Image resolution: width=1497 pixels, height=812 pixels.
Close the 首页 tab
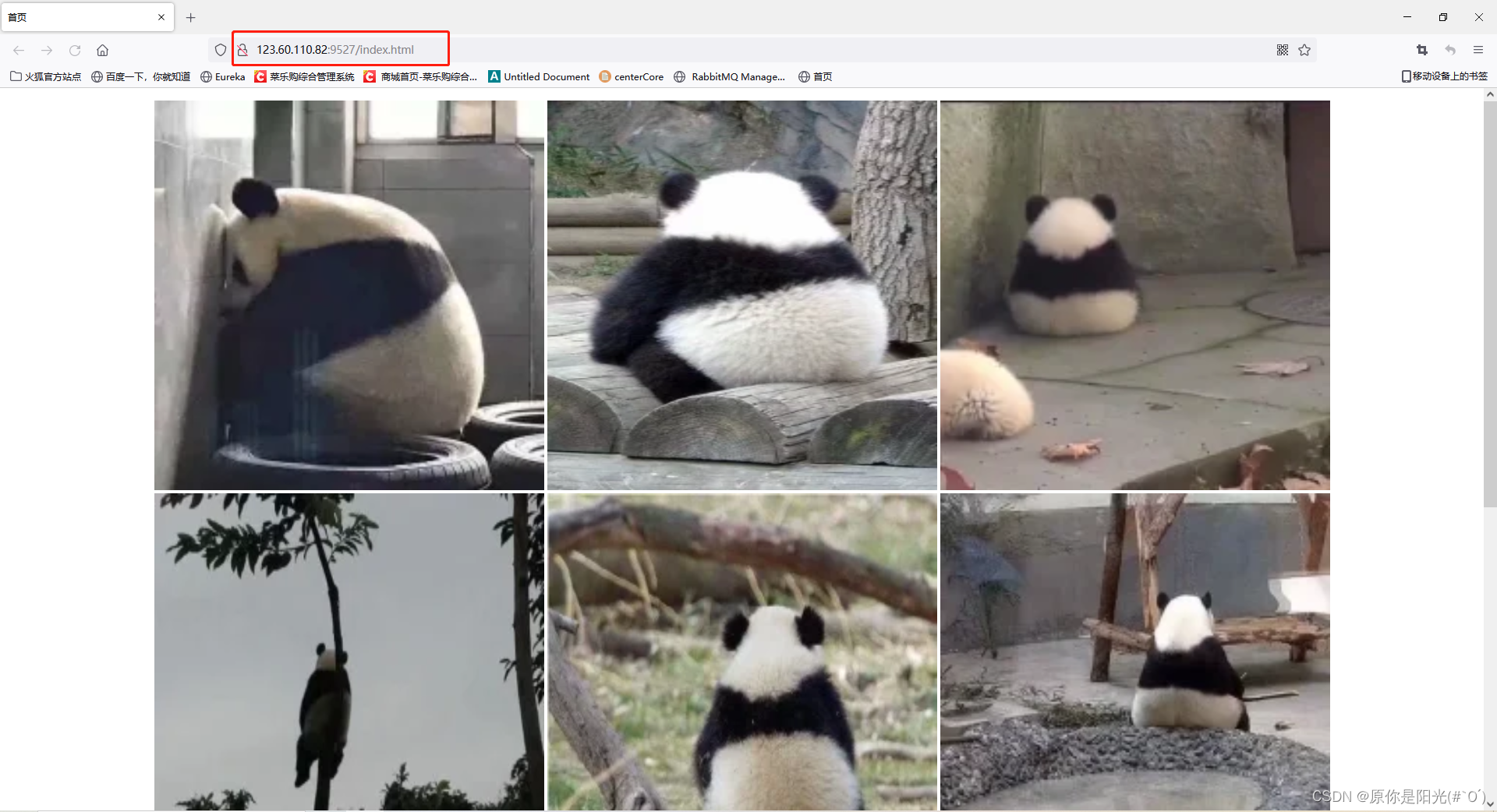pyautogui.click(x=161, y=17)
